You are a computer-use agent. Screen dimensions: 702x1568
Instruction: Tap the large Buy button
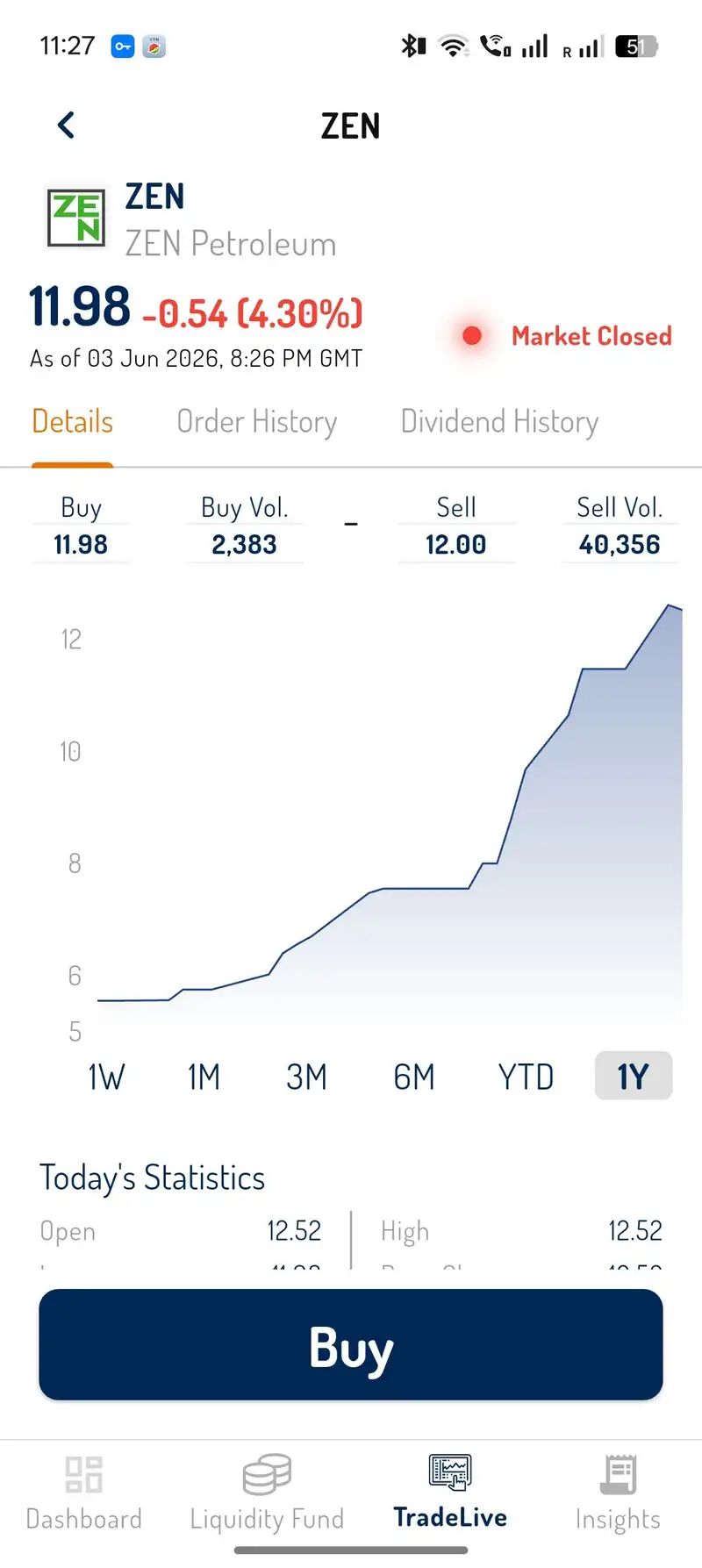tap(351, 1344)
